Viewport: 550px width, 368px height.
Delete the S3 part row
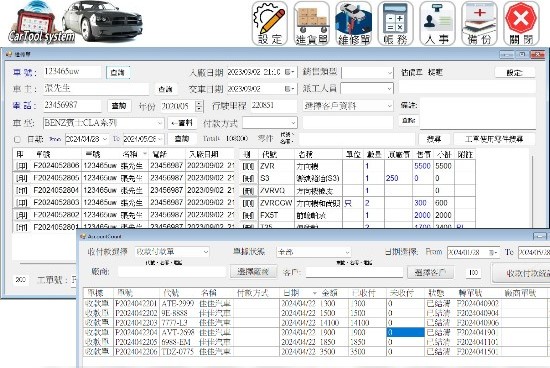point(248,179)
